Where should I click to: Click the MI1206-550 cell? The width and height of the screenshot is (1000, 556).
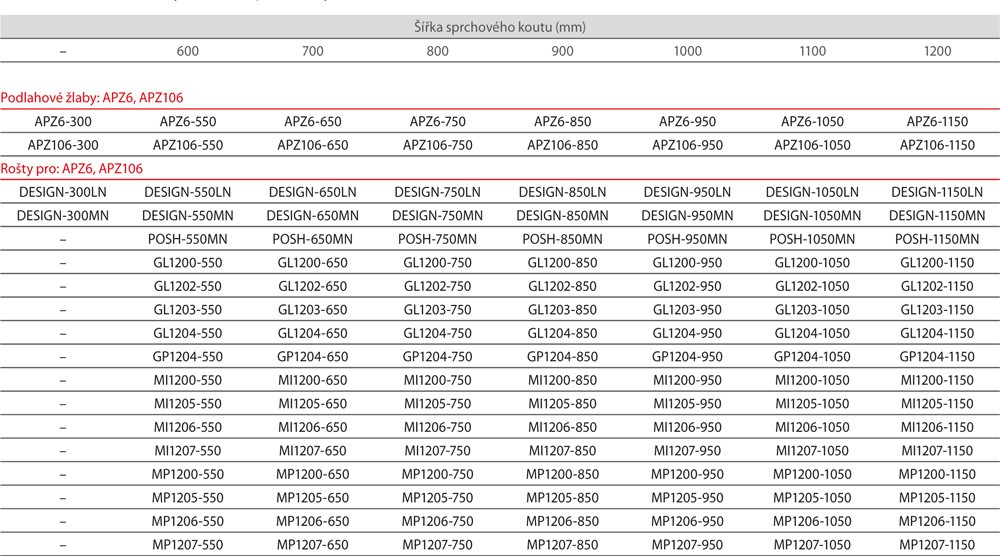187,427
